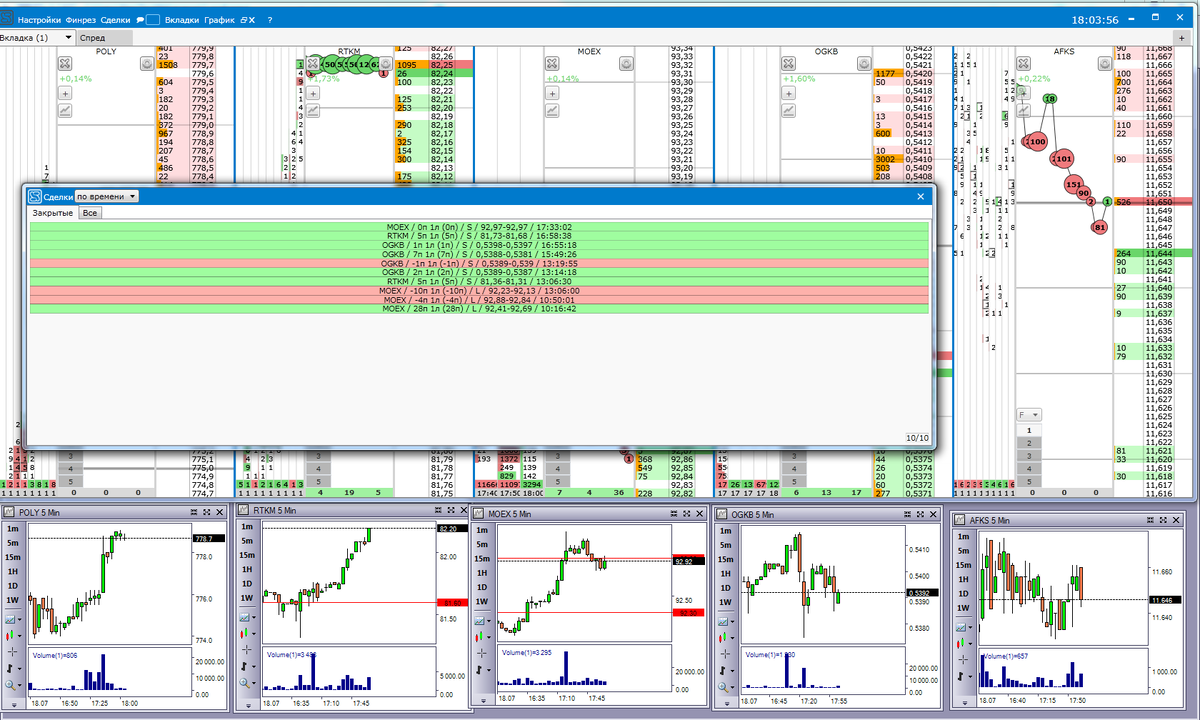This screenshot has width=1200, height=720.
Task: Switch to the Все tab in Сделки window
Action: point(90,213)
